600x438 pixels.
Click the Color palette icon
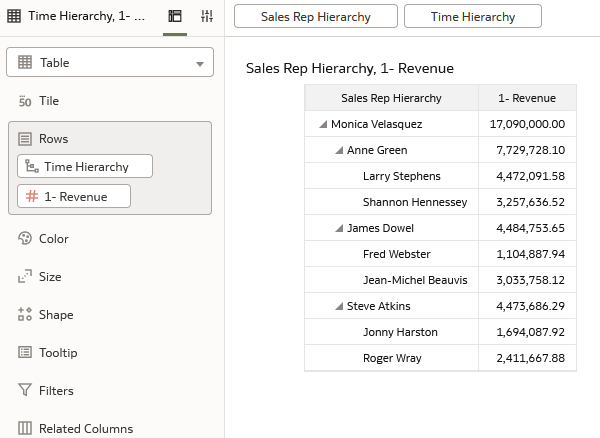tap(26, 239)
